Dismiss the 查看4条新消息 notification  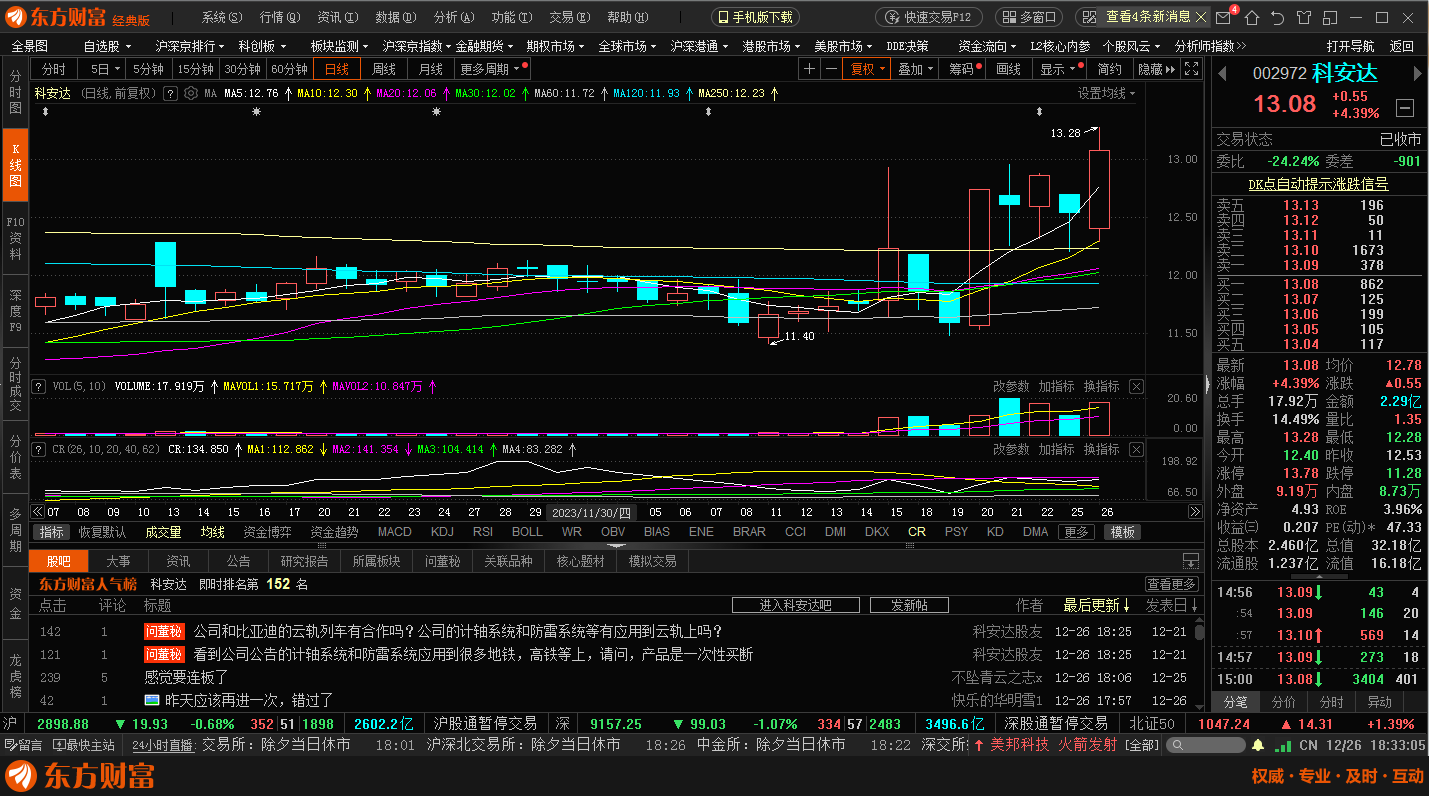[1201, 17]
